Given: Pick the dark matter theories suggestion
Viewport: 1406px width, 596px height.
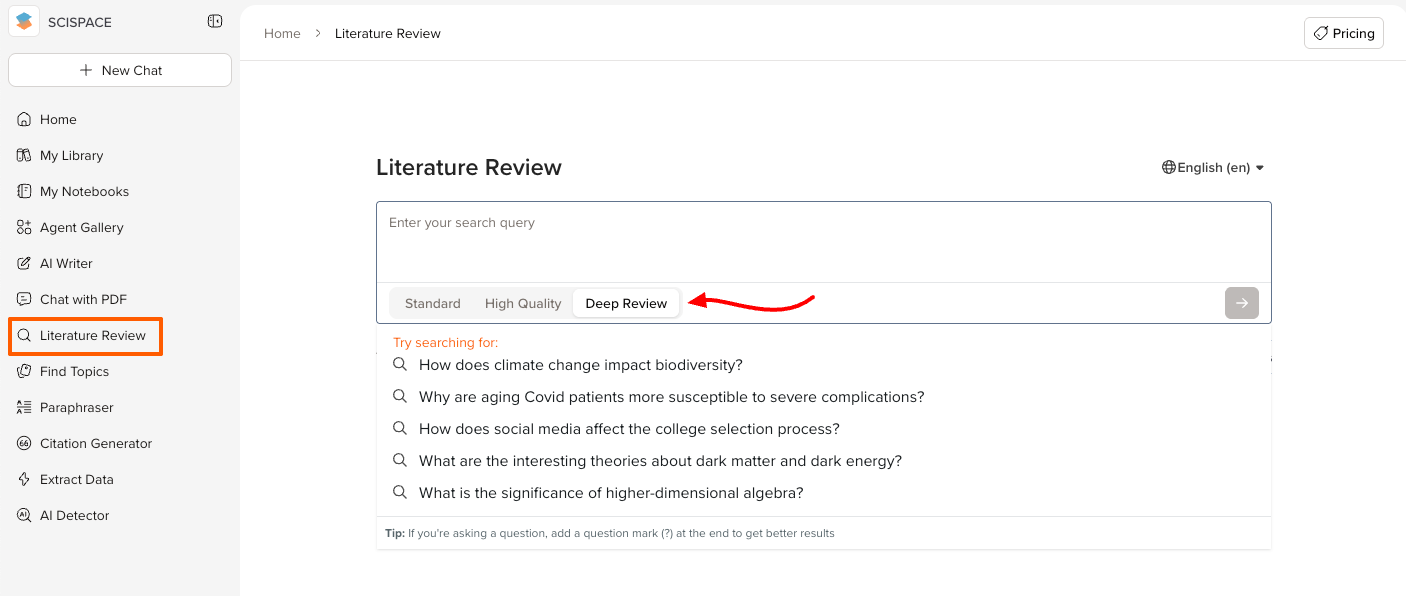Looking at the screenshot, I should coord(660,461).
